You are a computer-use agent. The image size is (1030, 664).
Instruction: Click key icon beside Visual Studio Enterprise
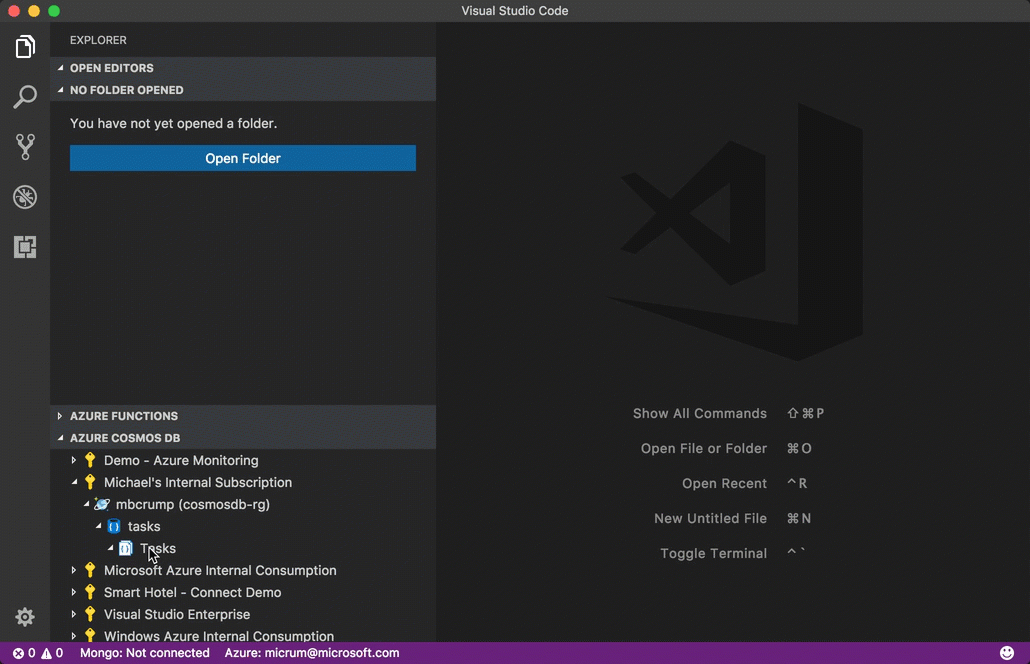90,614
